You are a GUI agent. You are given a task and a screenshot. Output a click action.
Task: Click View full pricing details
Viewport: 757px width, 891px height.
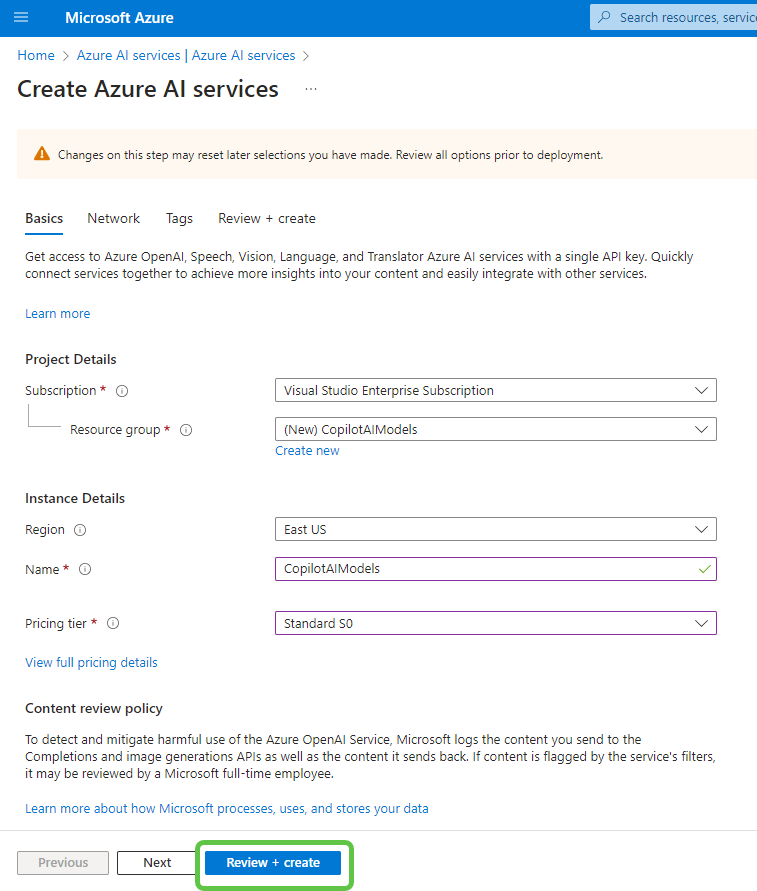tap(91, 662)
